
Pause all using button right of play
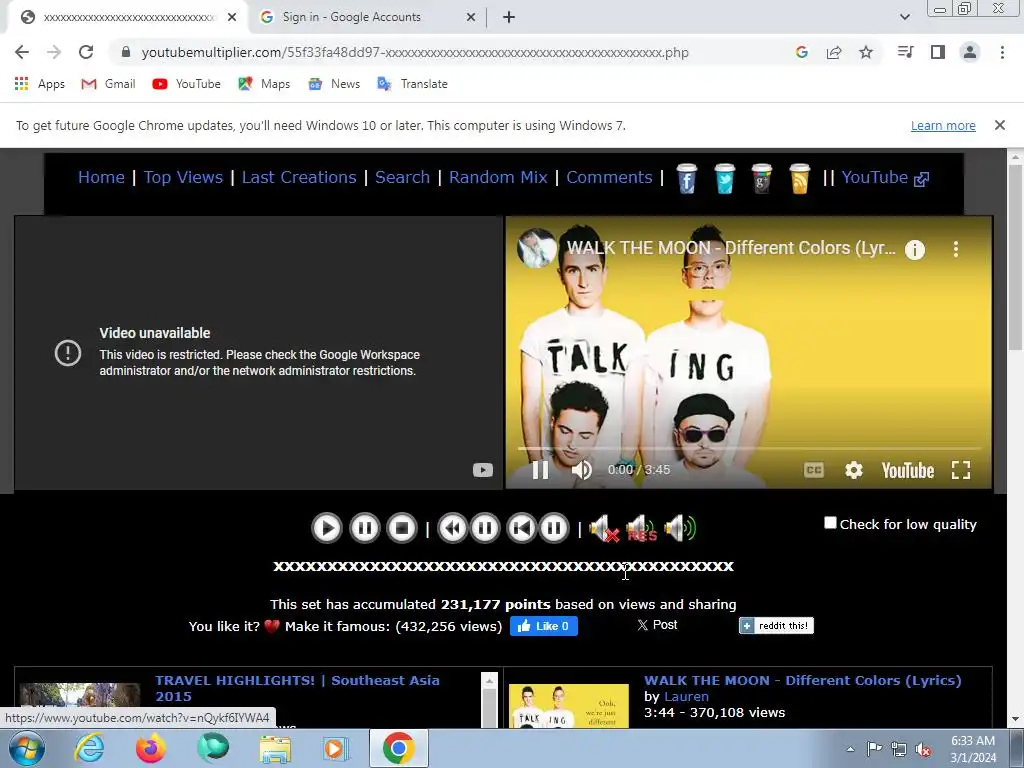click(364, 528)
